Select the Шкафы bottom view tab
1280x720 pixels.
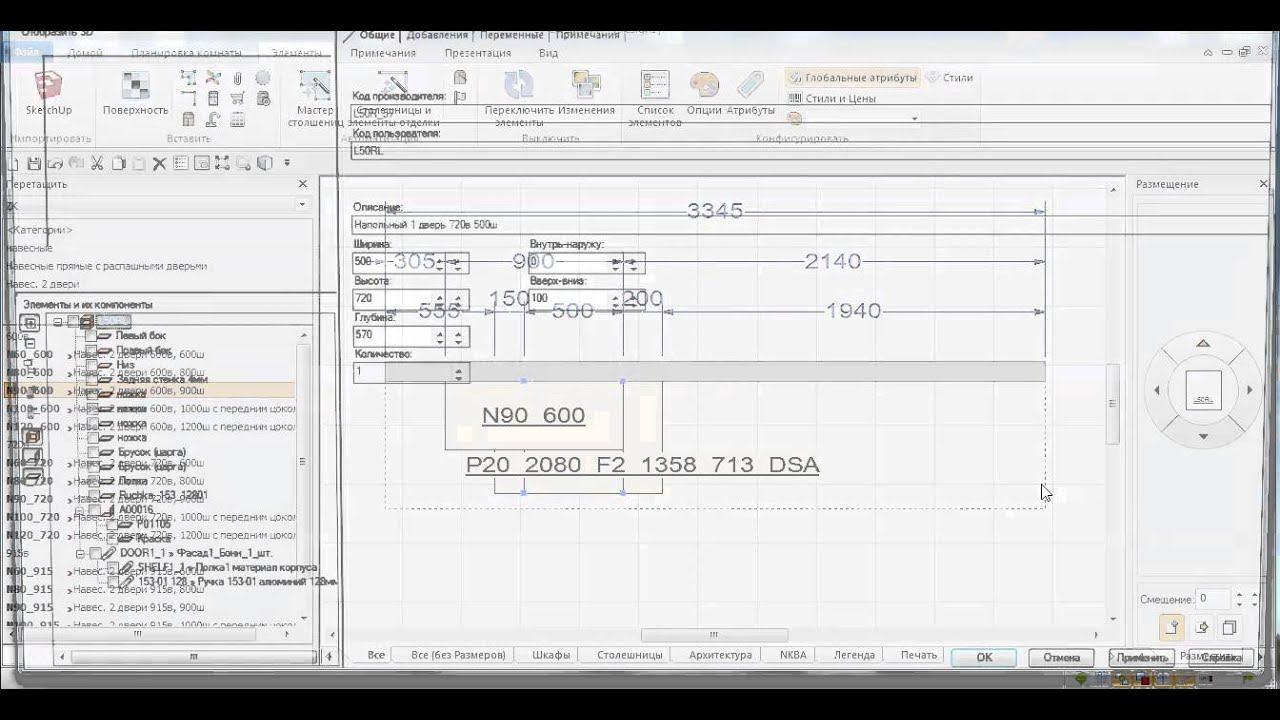(551, 655)
